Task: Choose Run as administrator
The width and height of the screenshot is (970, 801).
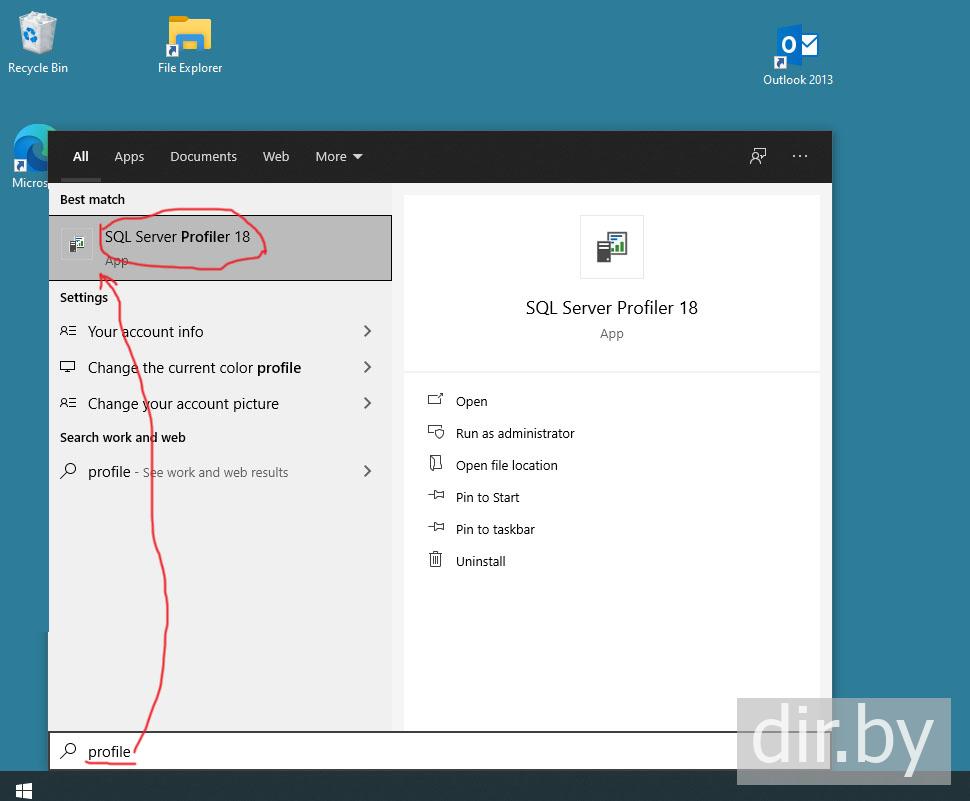Action: tap(515, 434)
